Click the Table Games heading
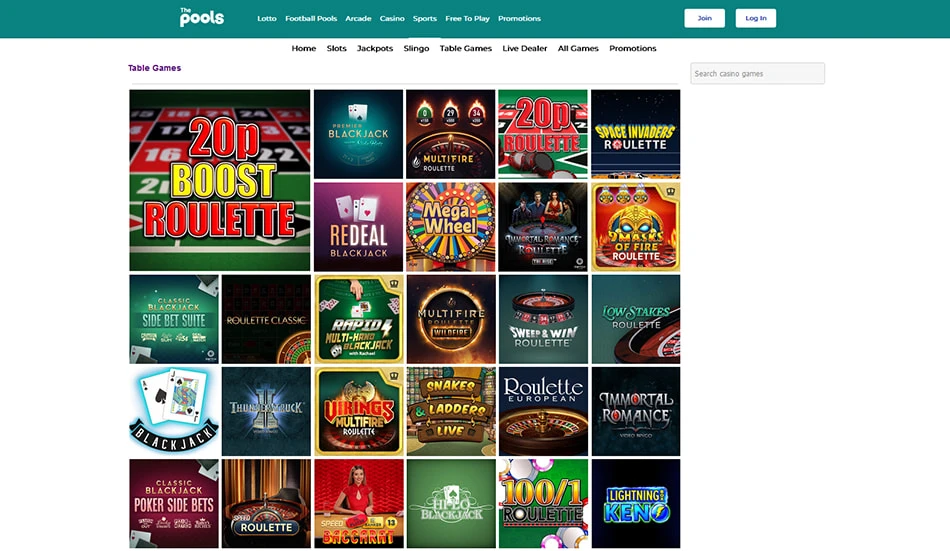 [154, 68]
